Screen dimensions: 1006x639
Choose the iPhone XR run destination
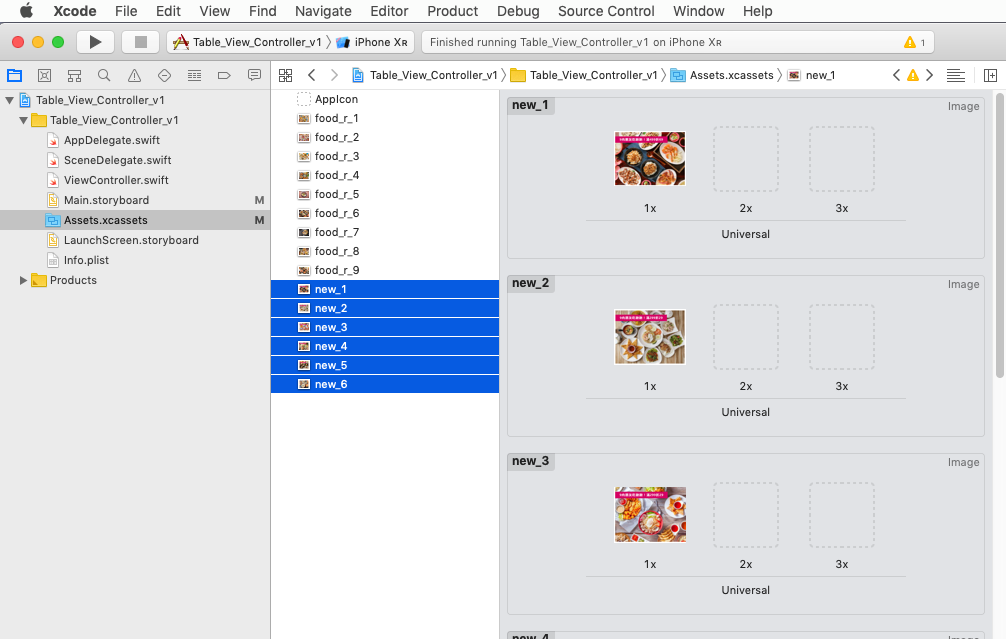[372, 42]
